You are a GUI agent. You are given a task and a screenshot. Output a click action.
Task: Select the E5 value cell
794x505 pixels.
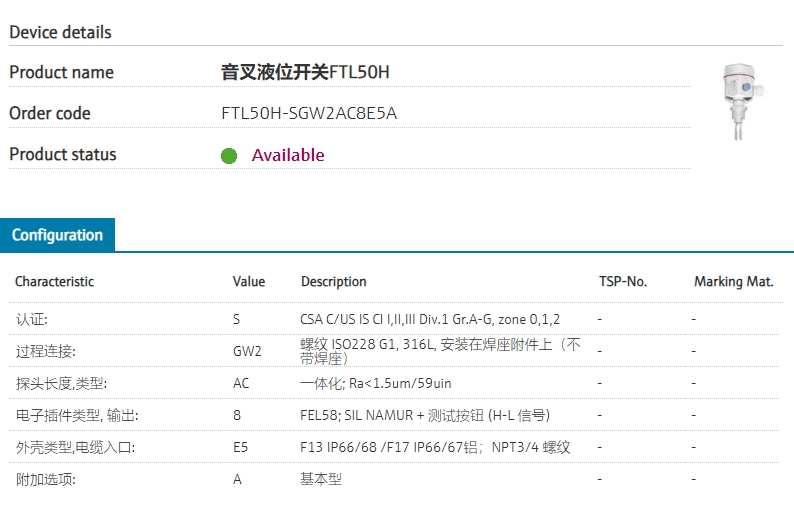241,447
